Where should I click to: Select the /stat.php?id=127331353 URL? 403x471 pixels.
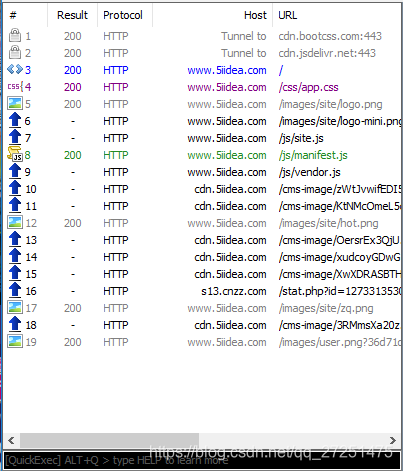[340, 291]
